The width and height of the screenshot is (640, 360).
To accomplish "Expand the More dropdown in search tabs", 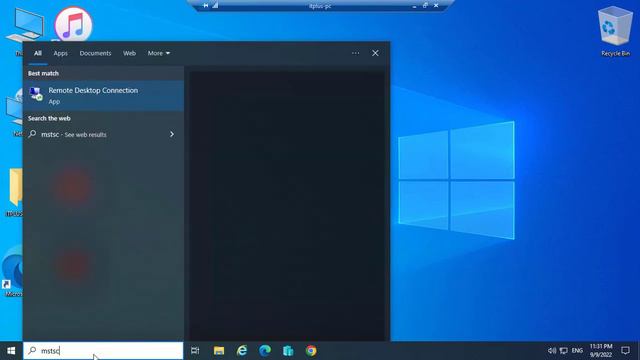I will coord(159,53).
